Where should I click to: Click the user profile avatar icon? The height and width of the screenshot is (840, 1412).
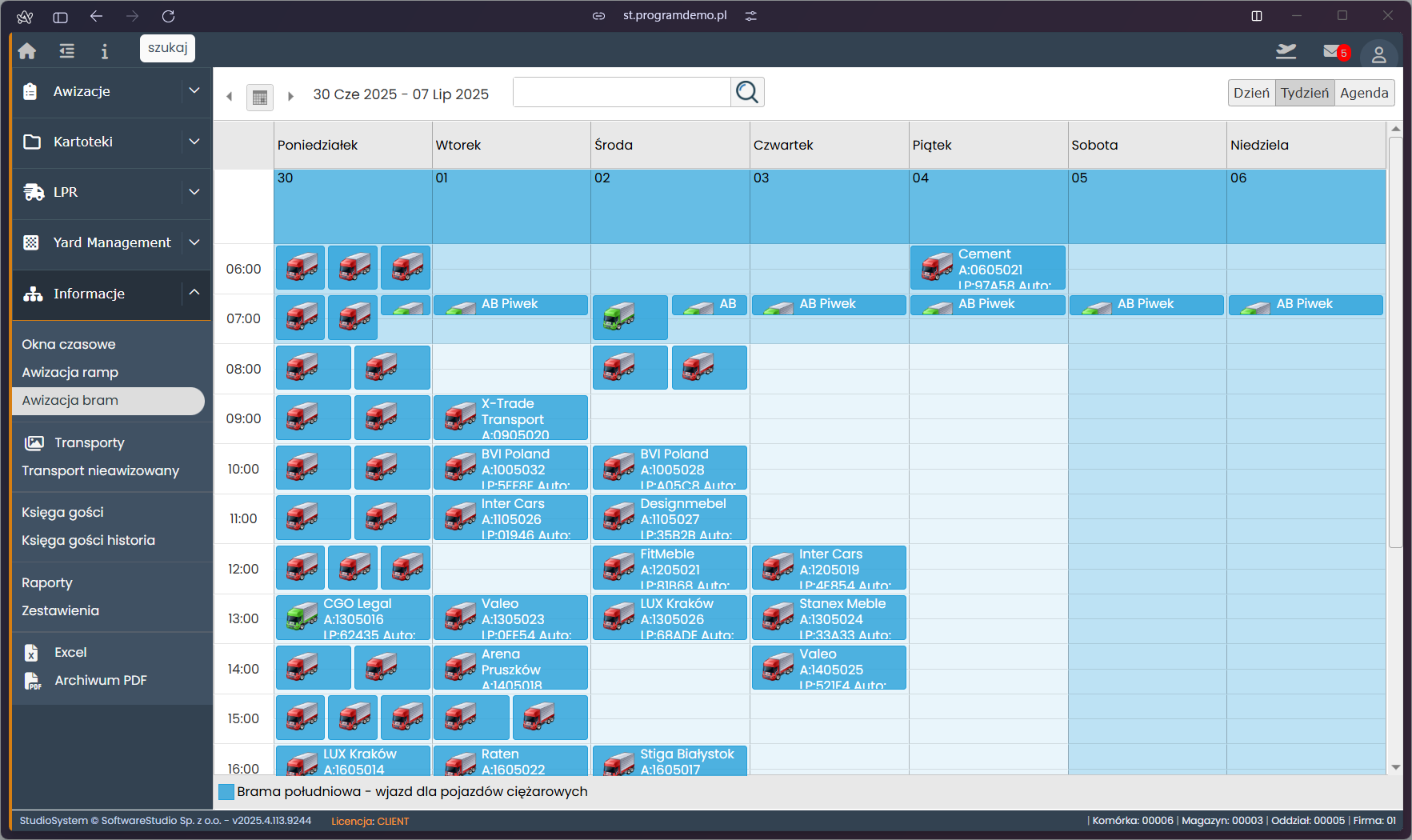(1378, 54)
